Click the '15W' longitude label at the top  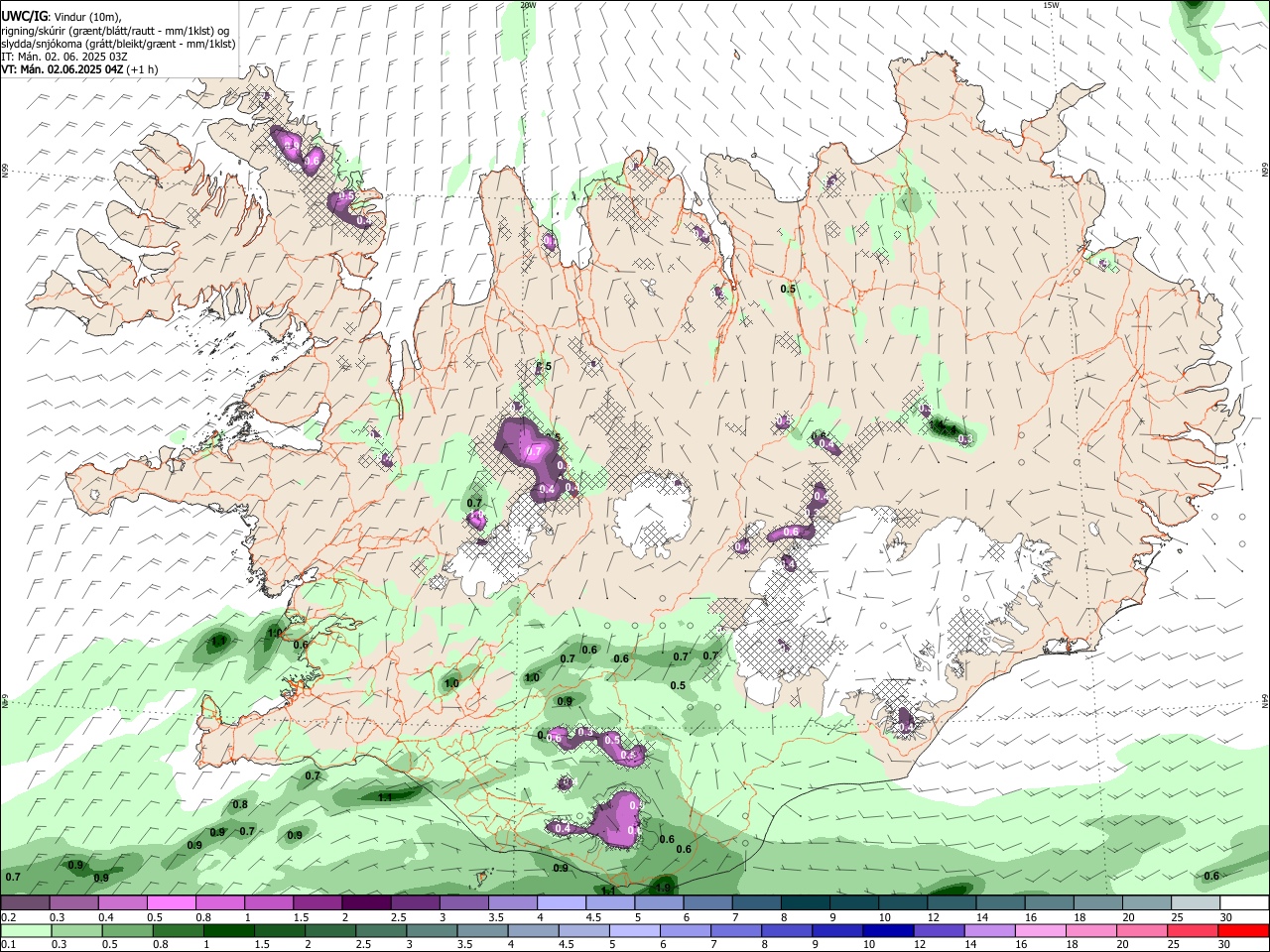(1052, 5)
